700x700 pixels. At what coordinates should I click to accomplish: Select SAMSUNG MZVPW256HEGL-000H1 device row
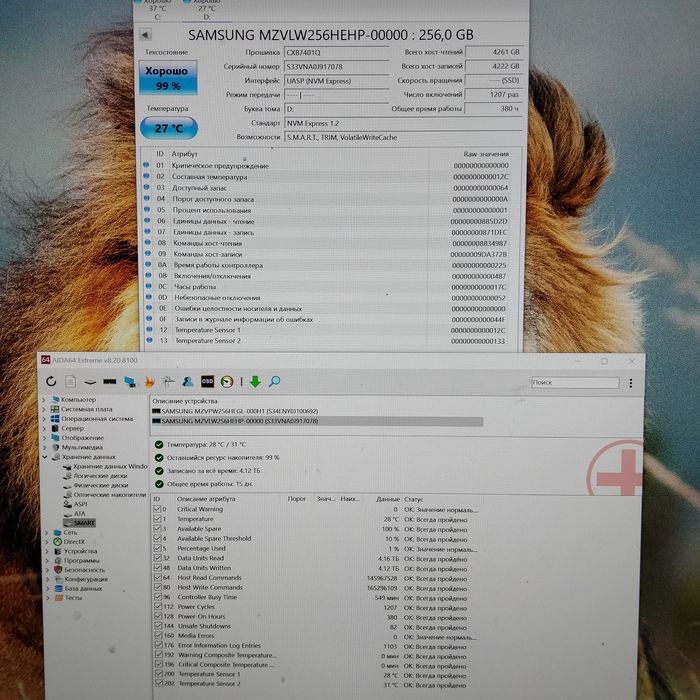[x=317, y=411]
